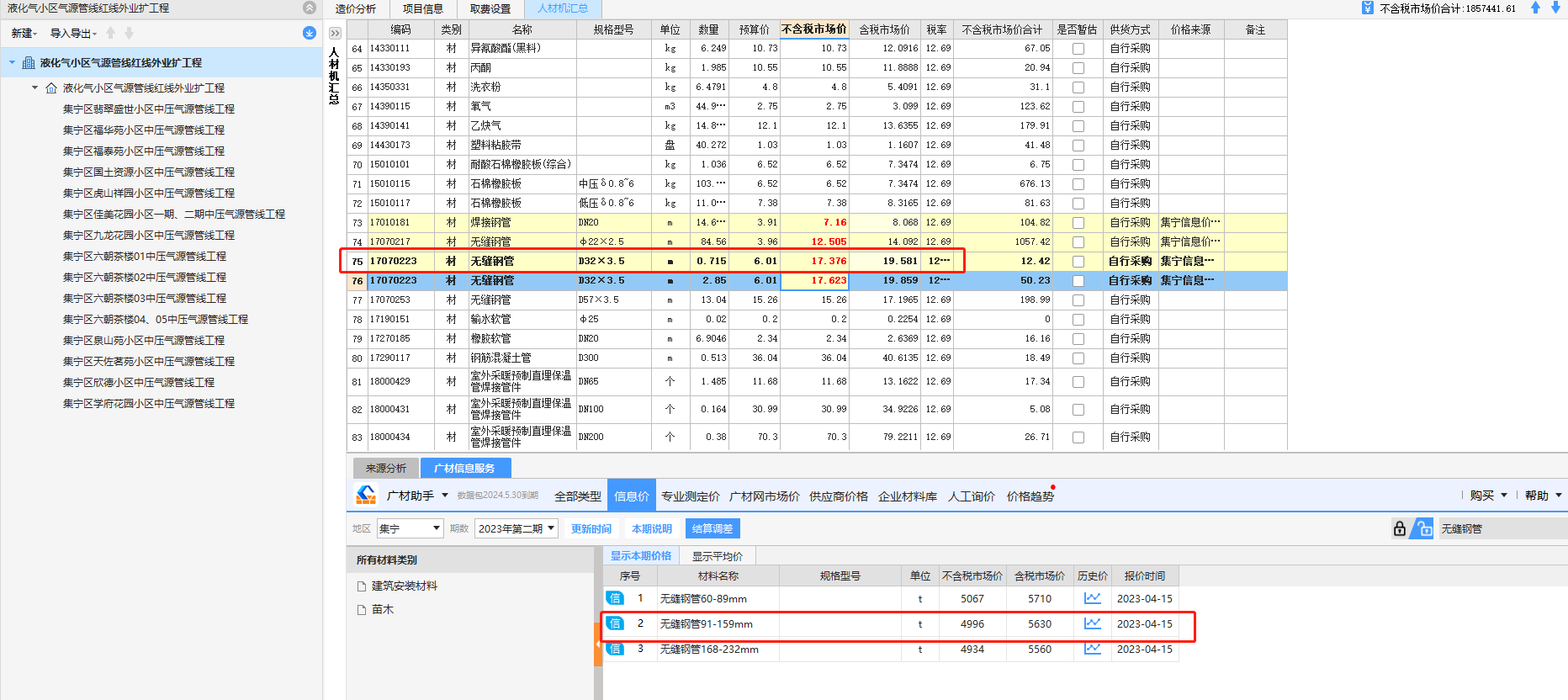Open history price chart for 无缝钢管91-159mm
Image resolution: width=1568 pixels, height=700 pixels.
(x=1093, y=623)
